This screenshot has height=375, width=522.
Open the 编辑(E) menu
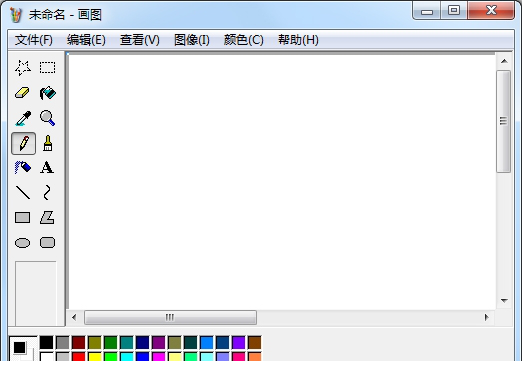[86, 40]
